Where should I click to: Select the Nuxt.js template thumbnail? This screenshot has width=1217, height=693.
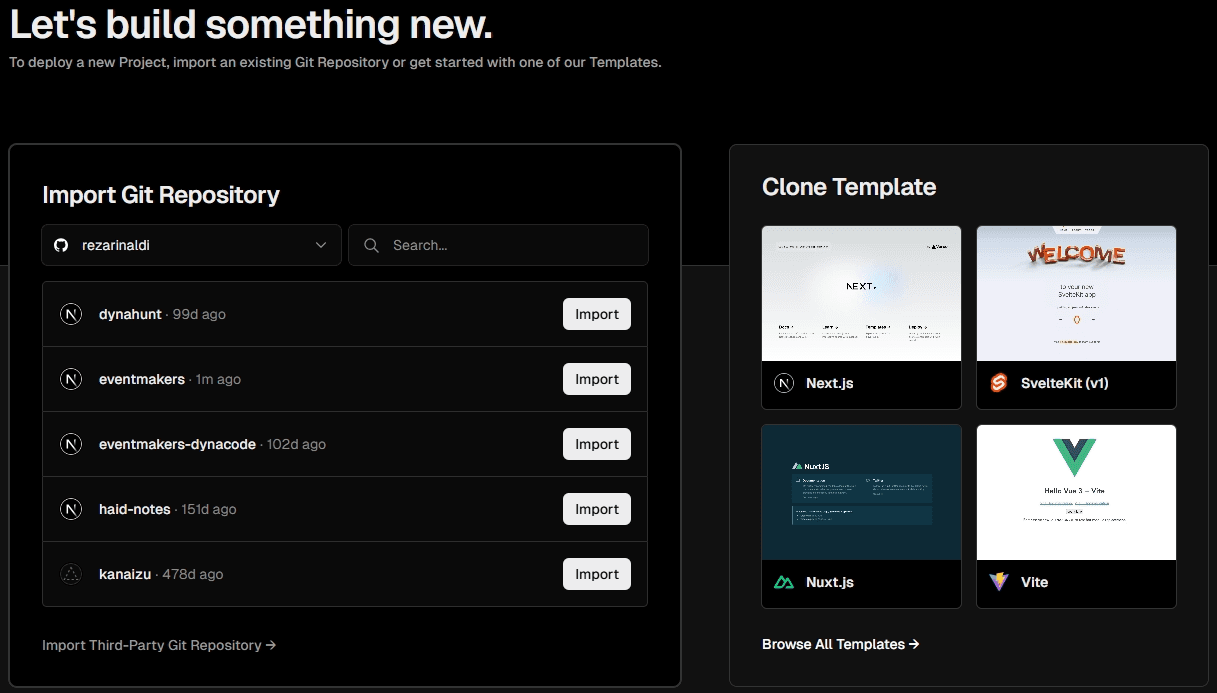(x=861, y=492)
